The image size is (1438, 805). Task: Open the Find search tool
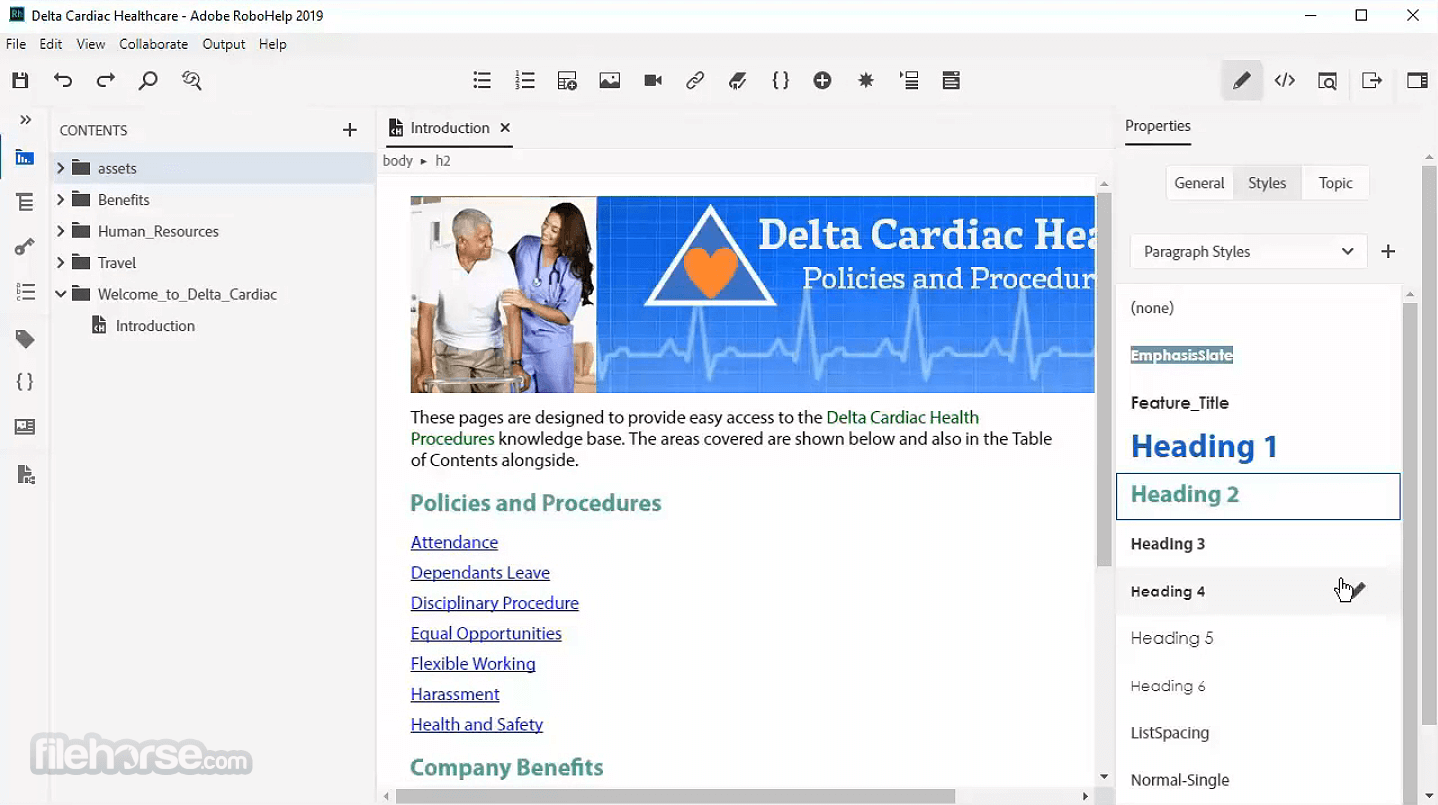[148, 81]
